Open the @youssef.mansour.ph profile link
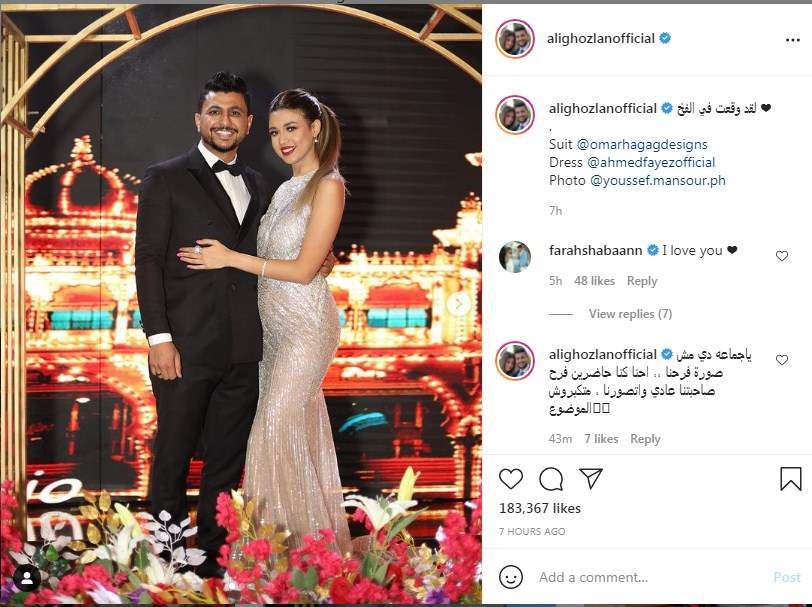Viewport: 812px width, 607px height. [657, 181]
